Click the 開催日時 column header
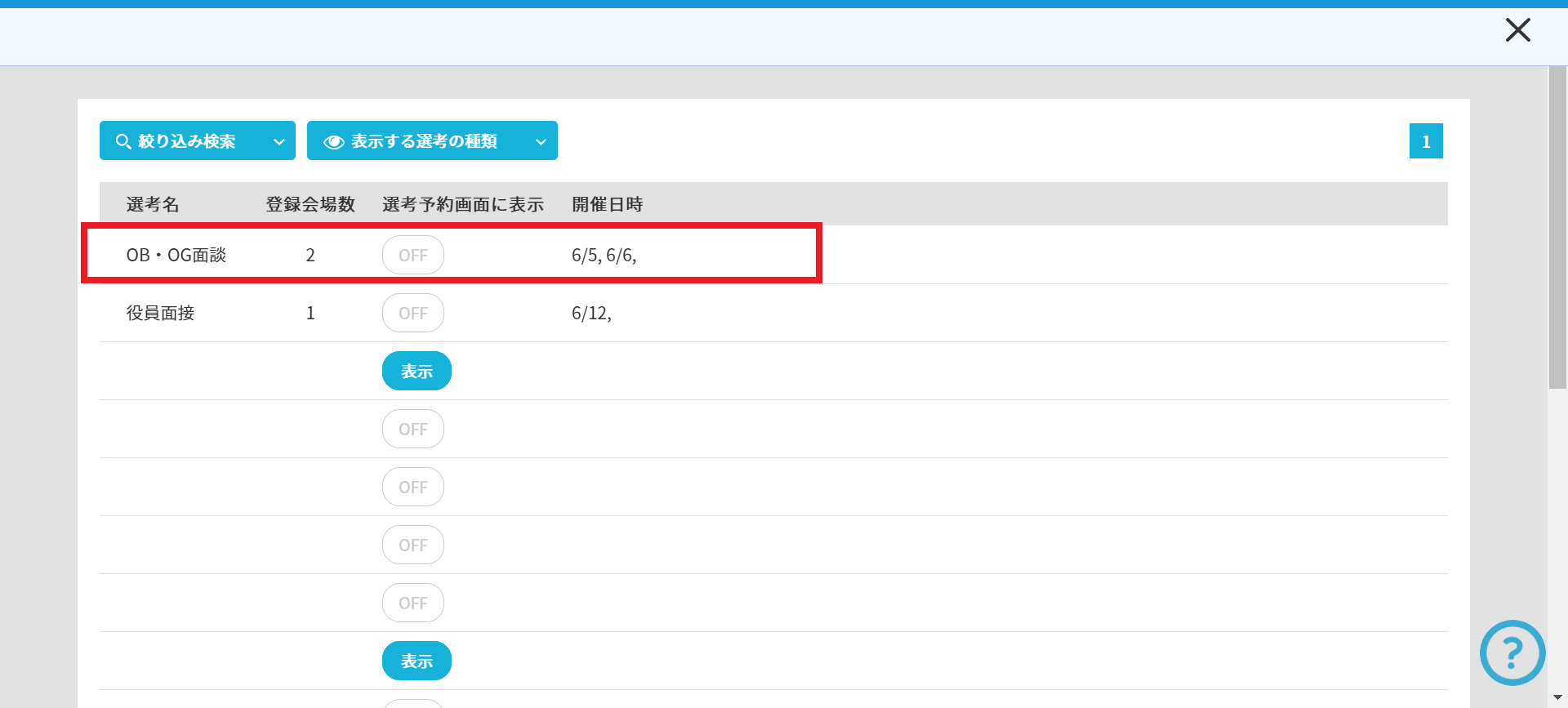1568x708 pixels. point(607,204)
